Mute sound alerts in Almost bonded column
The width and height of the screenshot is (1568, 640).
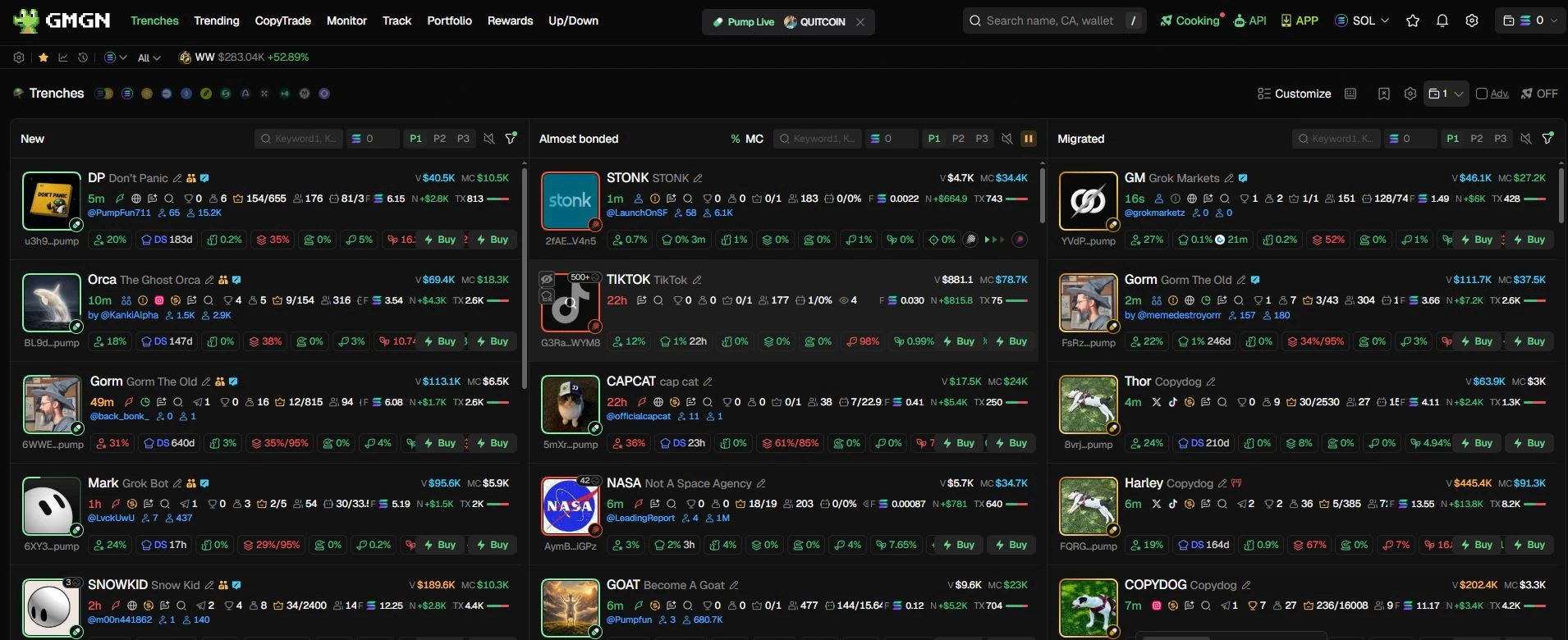tap(1007, 139)
